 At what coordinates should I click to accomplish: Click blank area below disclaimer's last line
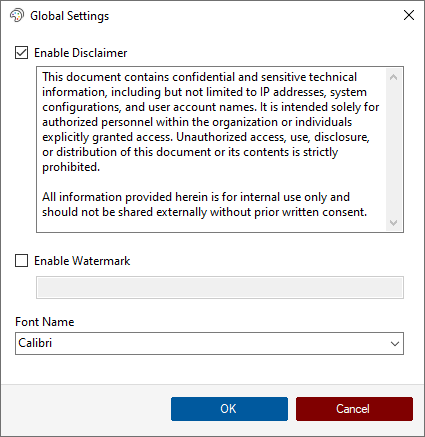point(210,225)
